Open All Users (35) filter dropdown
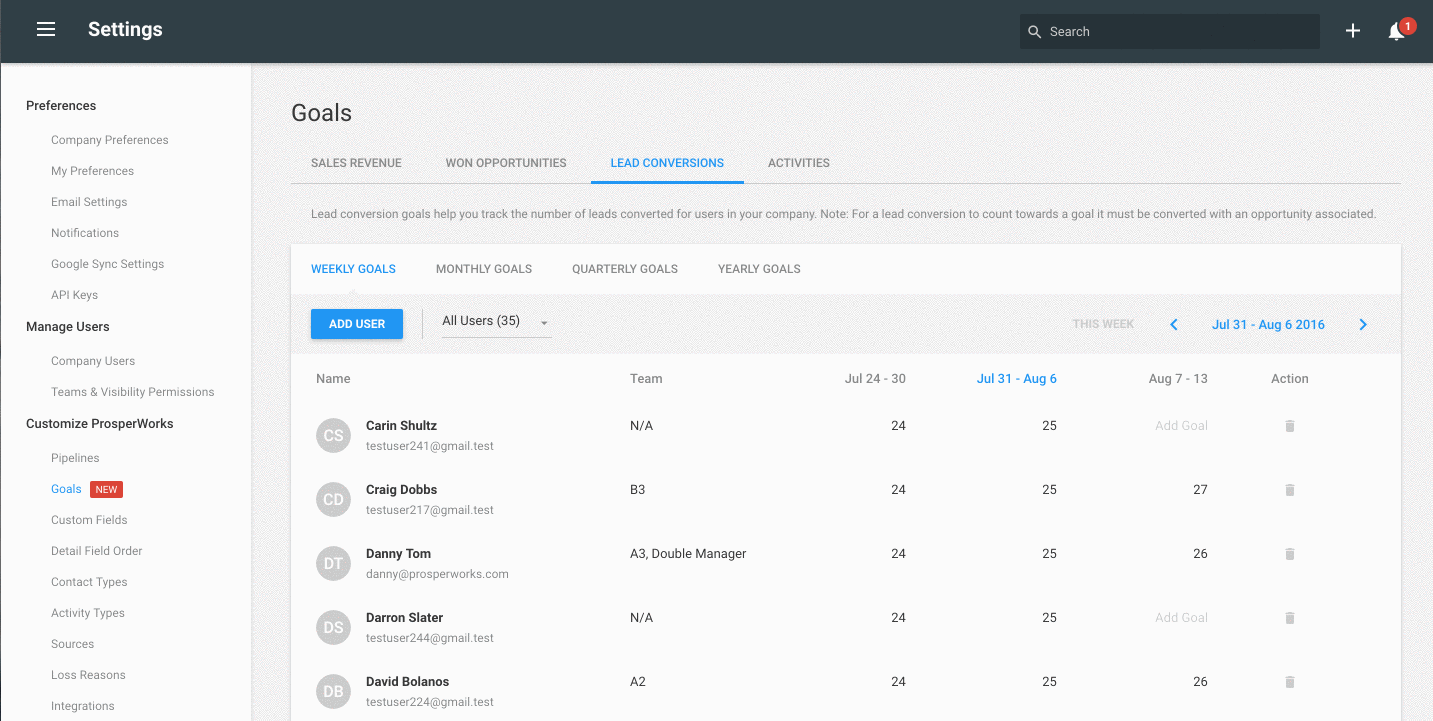Screen dimensions: 1433x721 click(496, 322)
